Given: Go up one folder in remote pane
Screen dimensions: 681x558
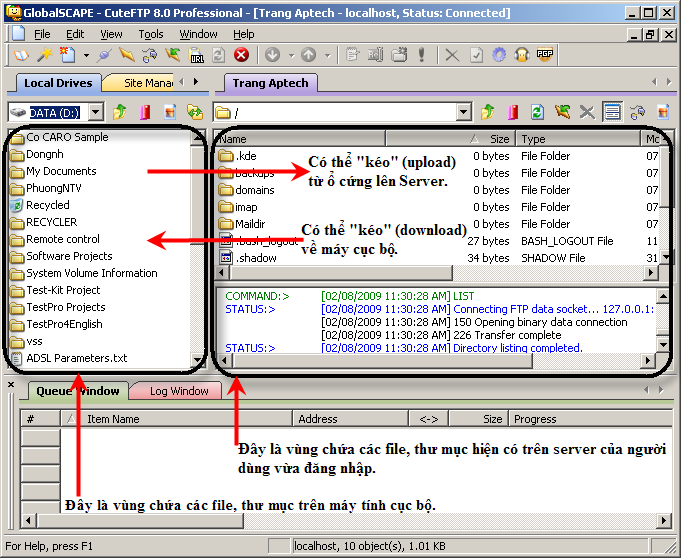Looking at the screenshot, I should (488, 112).
